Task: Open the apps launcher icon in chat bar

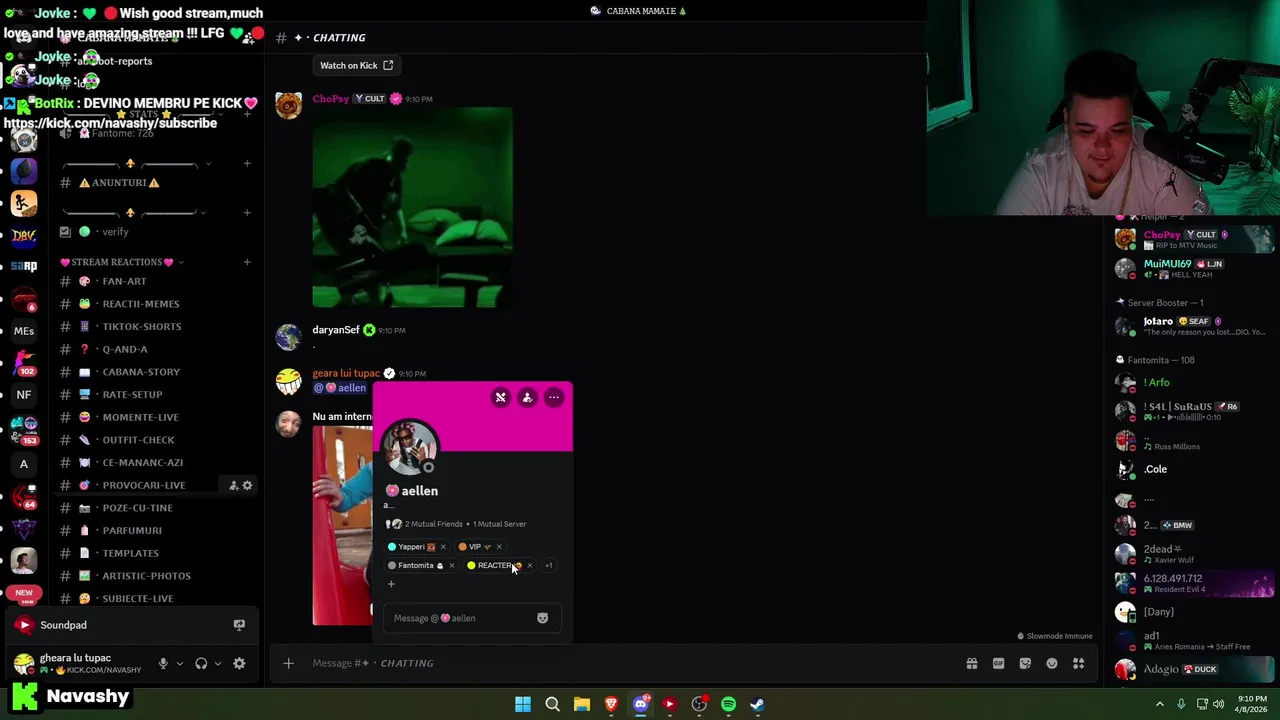Action: (1078, 663)
